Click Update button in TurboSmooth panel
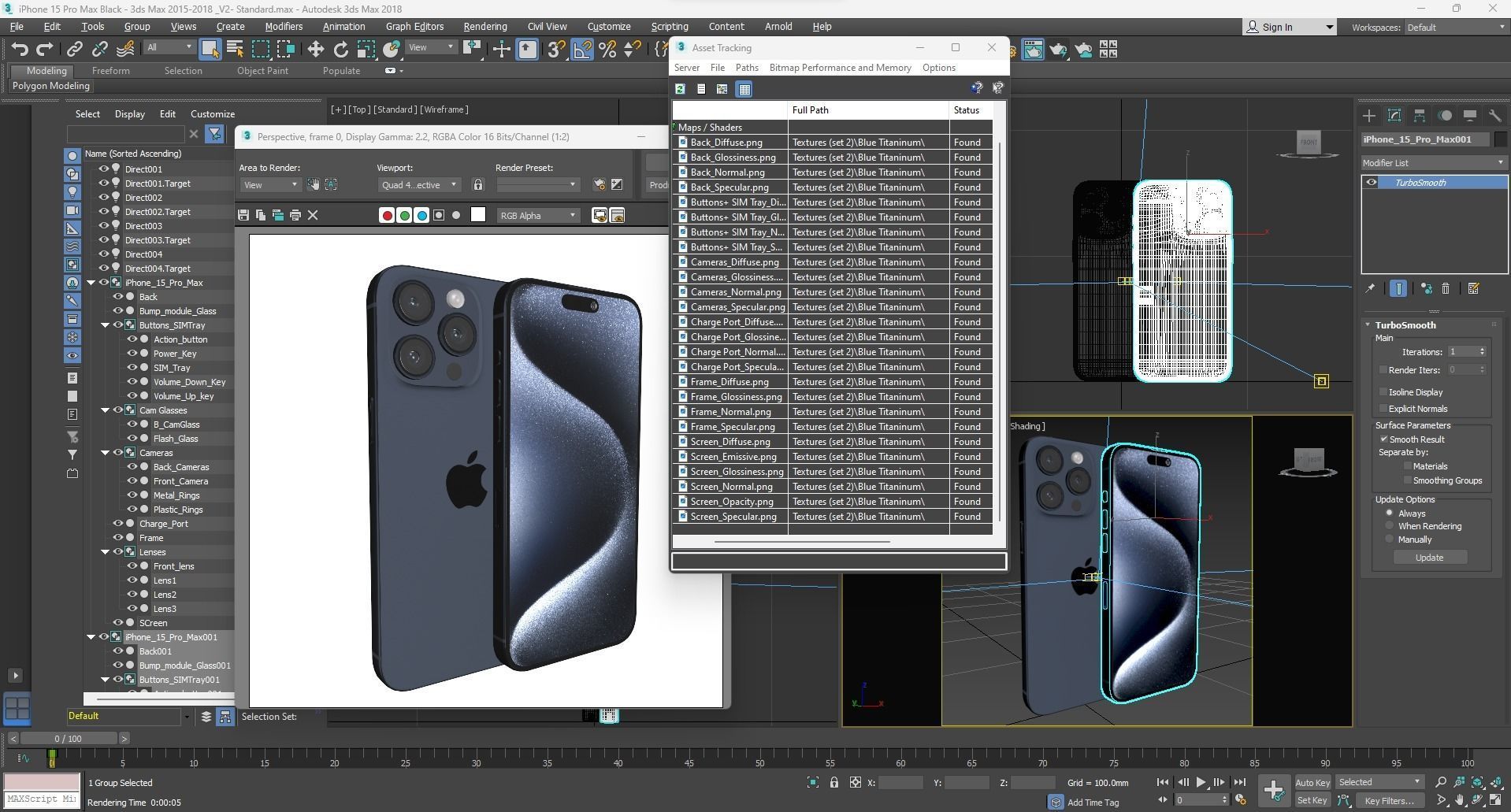This screenshot has height=812, width=1511. point(1429,557)
